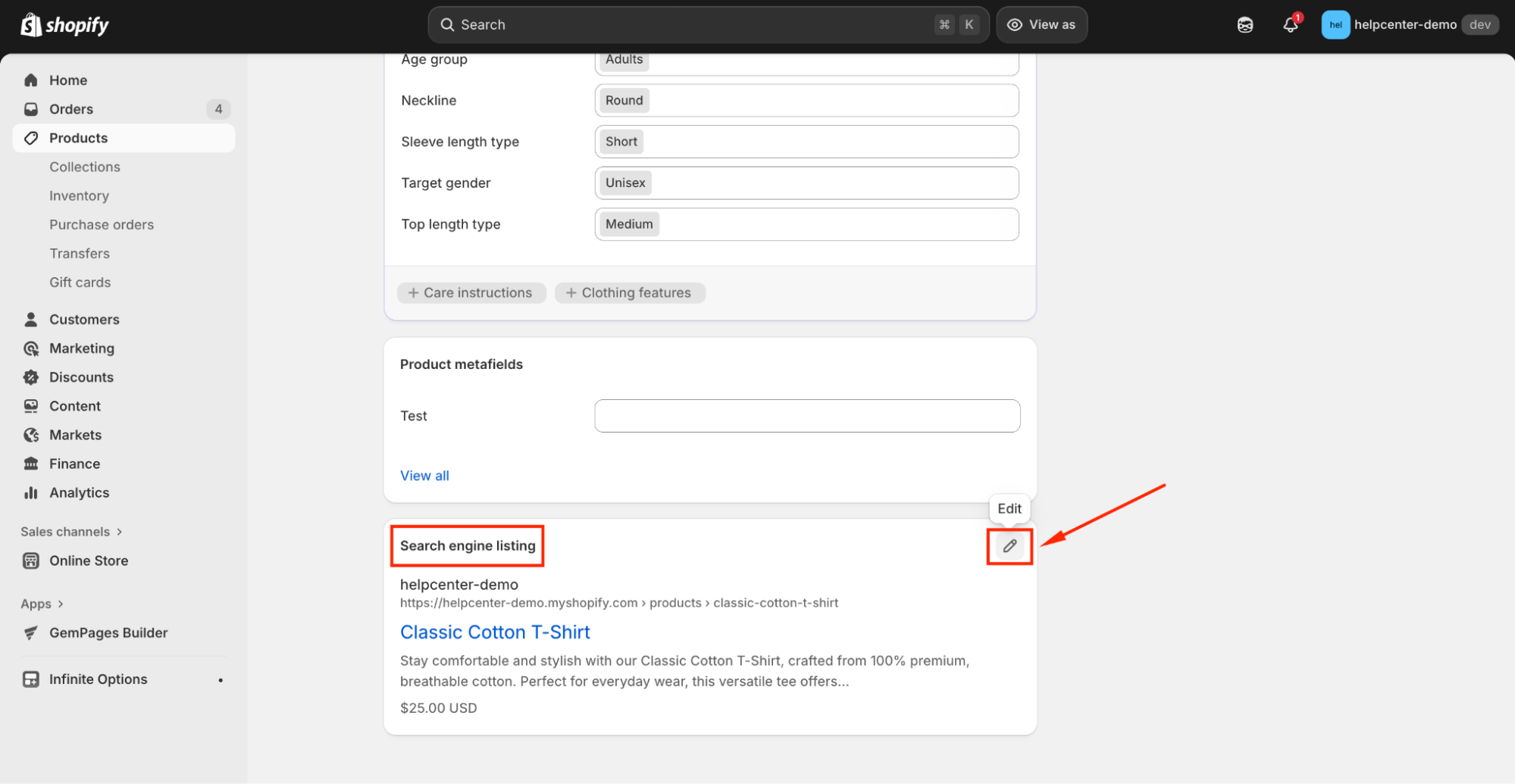Click the pencil Edit icon for search engine listing
1515x784 pixels.
point(1009,546)
